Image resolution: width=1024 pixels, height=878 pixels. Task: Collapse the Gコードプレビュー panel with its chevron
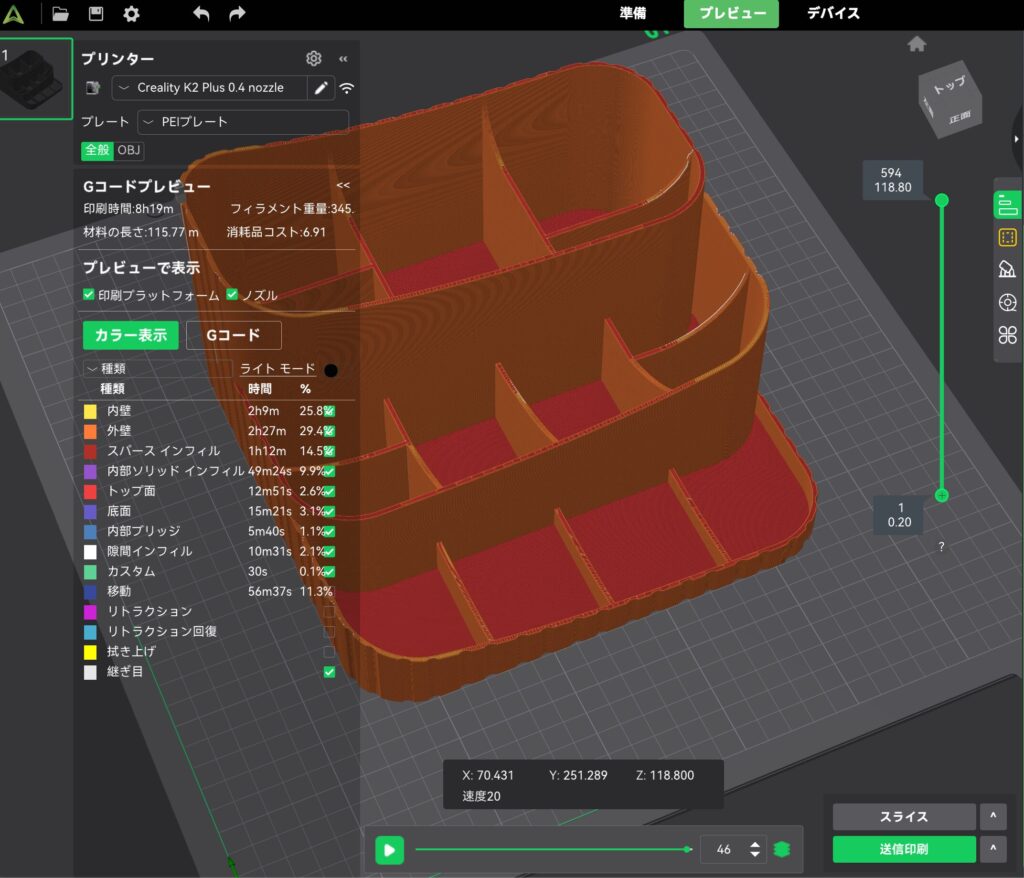tap(343, 186)
